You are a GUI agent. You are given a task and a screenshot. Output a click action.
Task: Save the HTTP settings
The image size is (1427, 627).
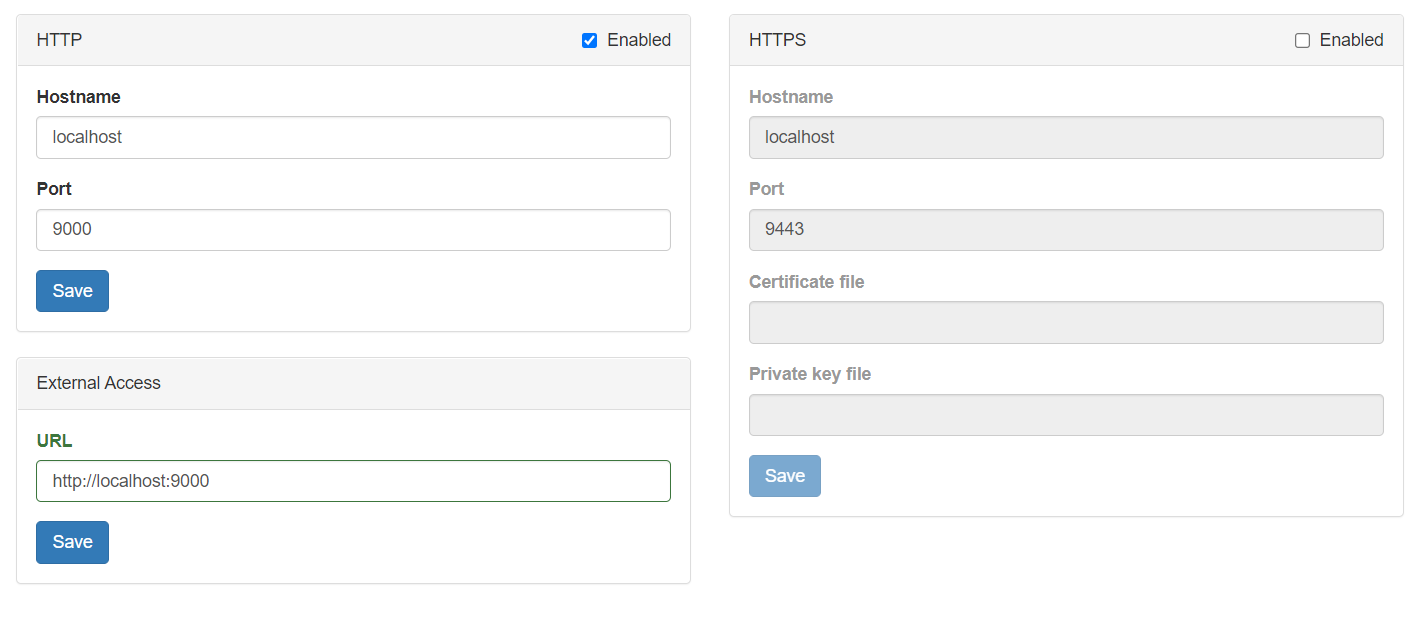coord(72,291)
